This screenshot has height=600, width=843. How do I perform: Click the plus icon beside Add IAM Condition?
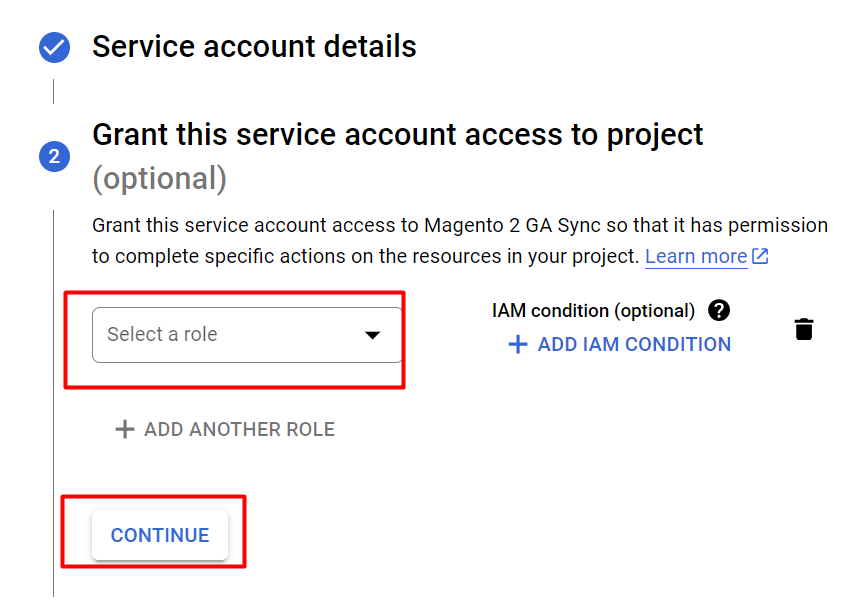point(517,345)
